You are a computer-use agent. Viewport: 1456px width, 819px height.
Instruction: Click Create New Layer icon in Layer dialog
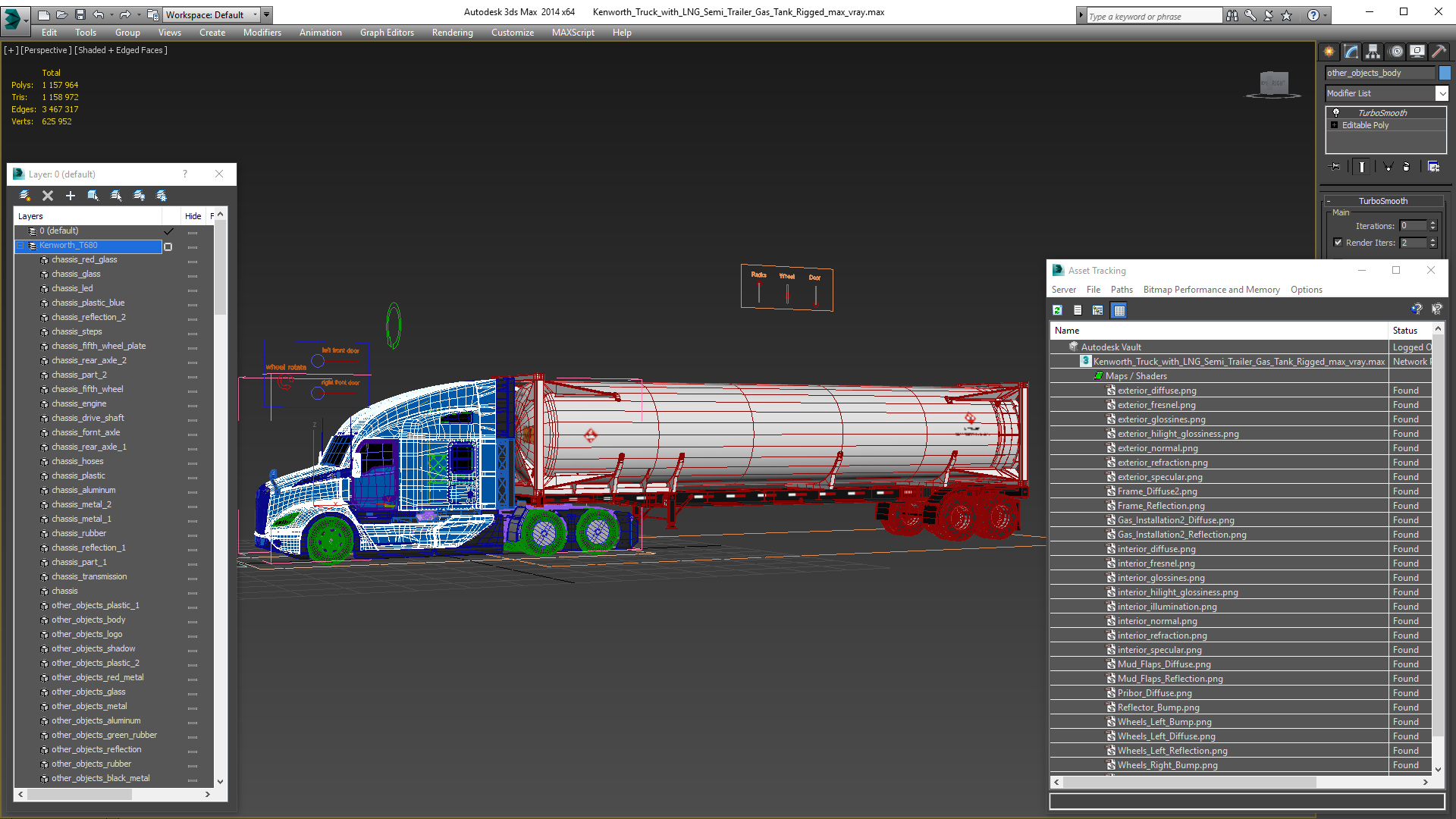pyautogui.click(x=25, y=196)
